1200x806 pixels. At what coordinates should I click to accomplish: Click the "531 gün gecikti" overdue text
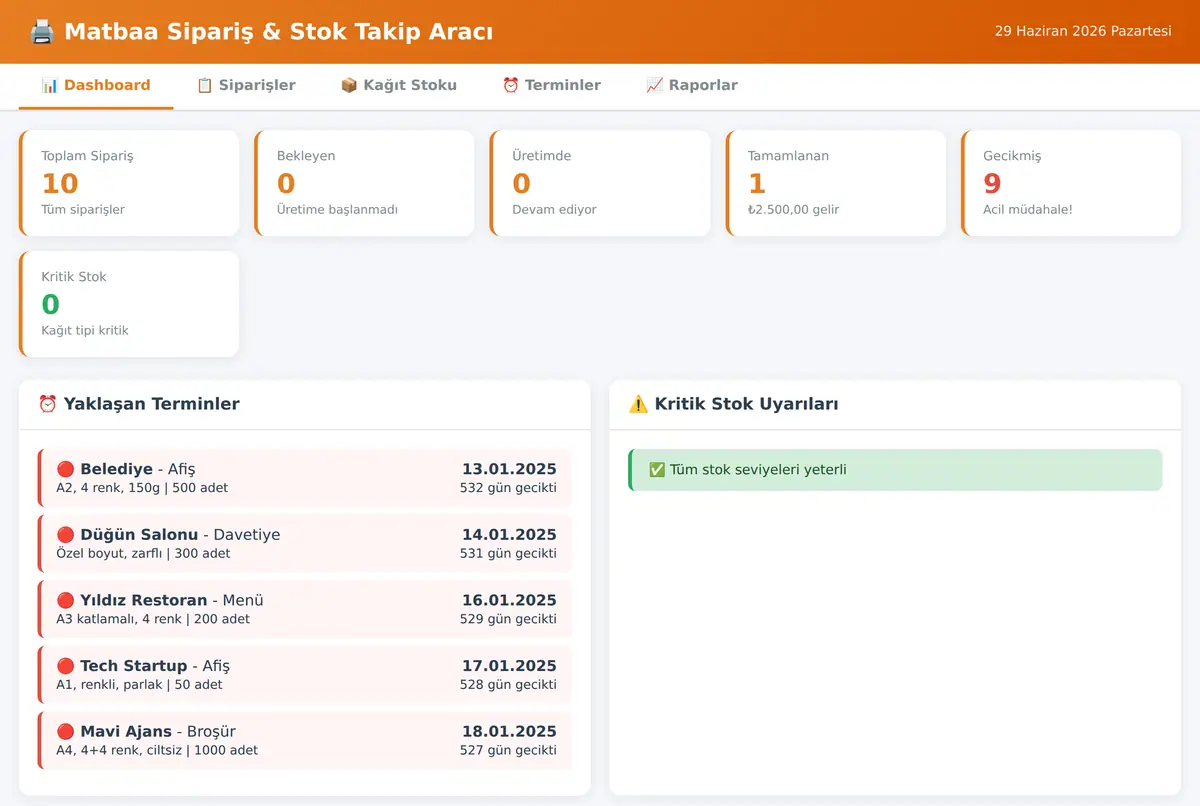tap(508, 554)
